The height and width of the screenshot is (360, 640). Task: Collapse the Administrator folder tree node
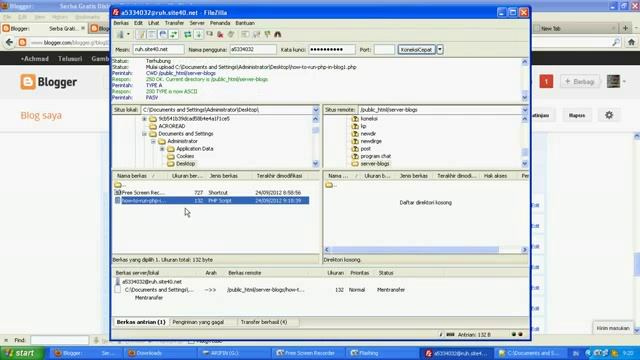point(153,141)
